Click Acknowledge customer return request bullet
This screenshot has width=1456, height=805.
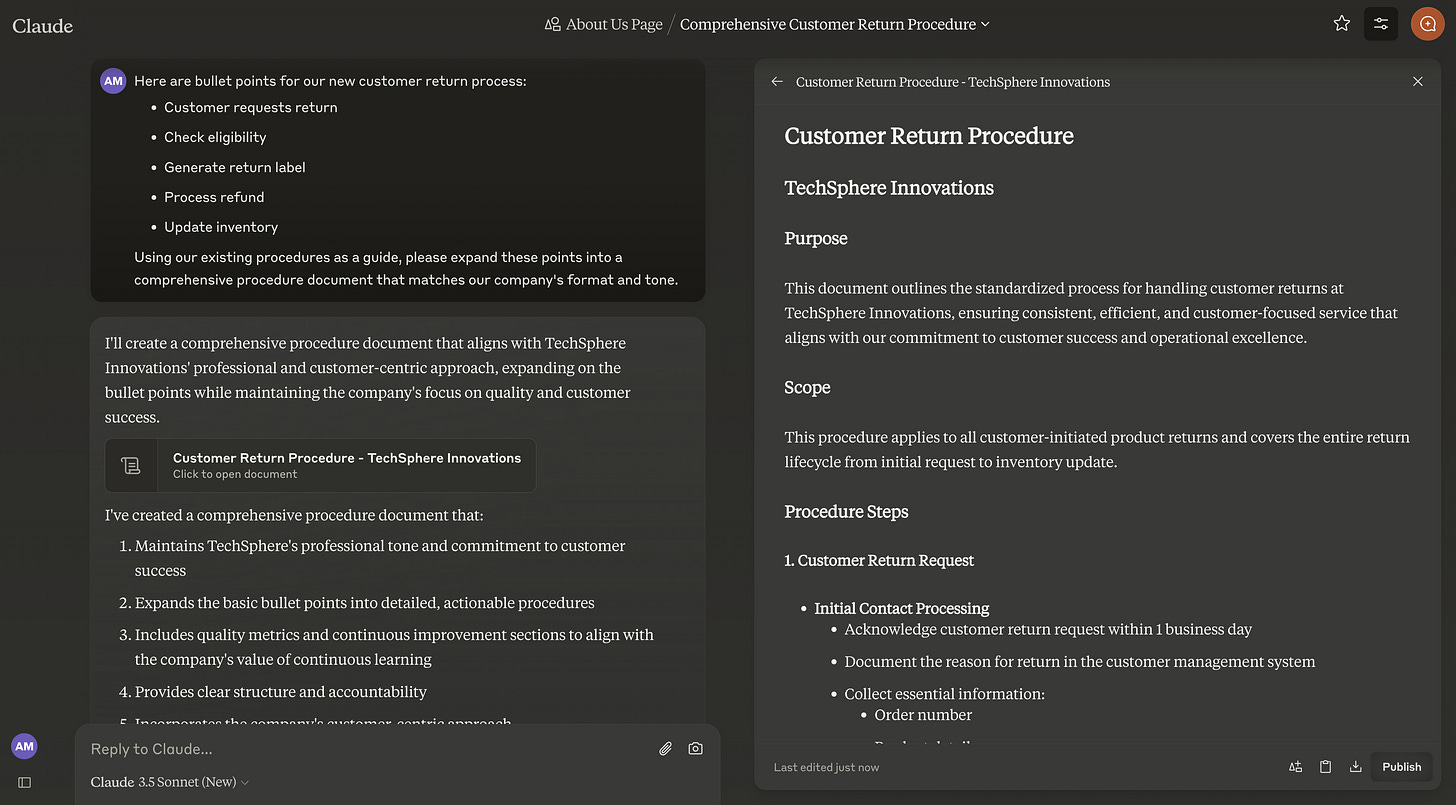(x=1048, y=630)
